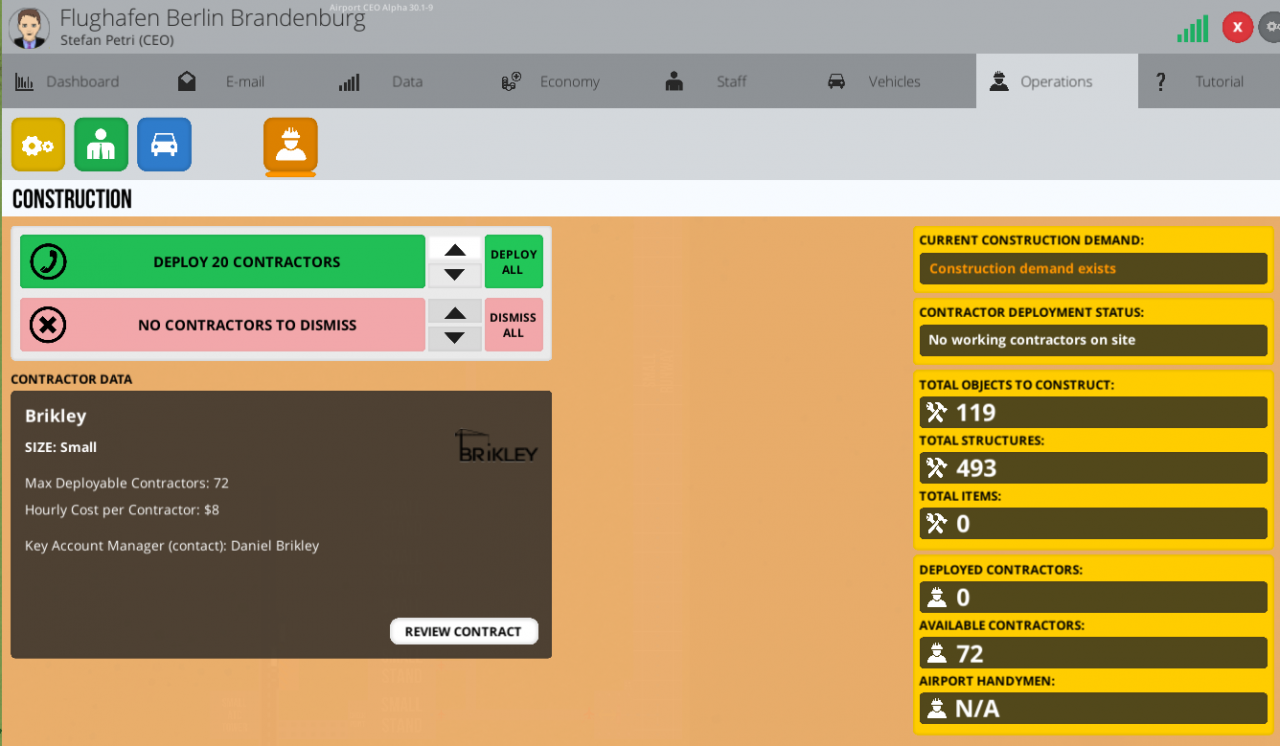
Task: Click the CEO avatar portrait
Action: point(29,28)
